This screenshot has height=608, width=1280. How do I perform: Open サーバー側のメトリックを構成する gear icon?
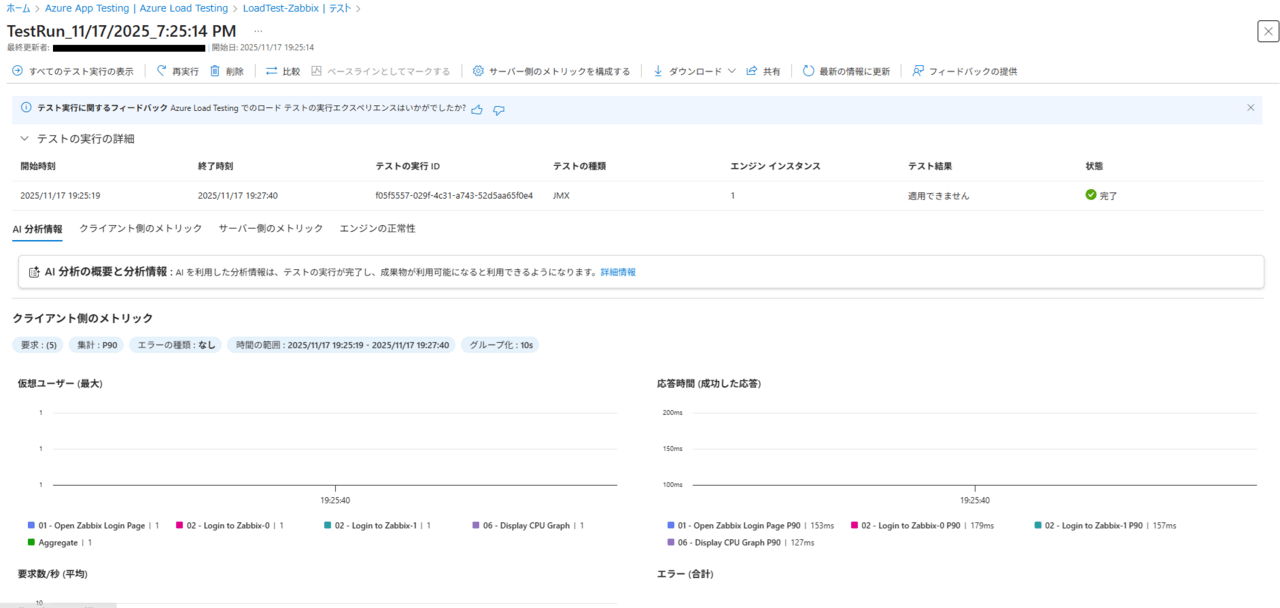pyautogui.click(x=478, y=72)
